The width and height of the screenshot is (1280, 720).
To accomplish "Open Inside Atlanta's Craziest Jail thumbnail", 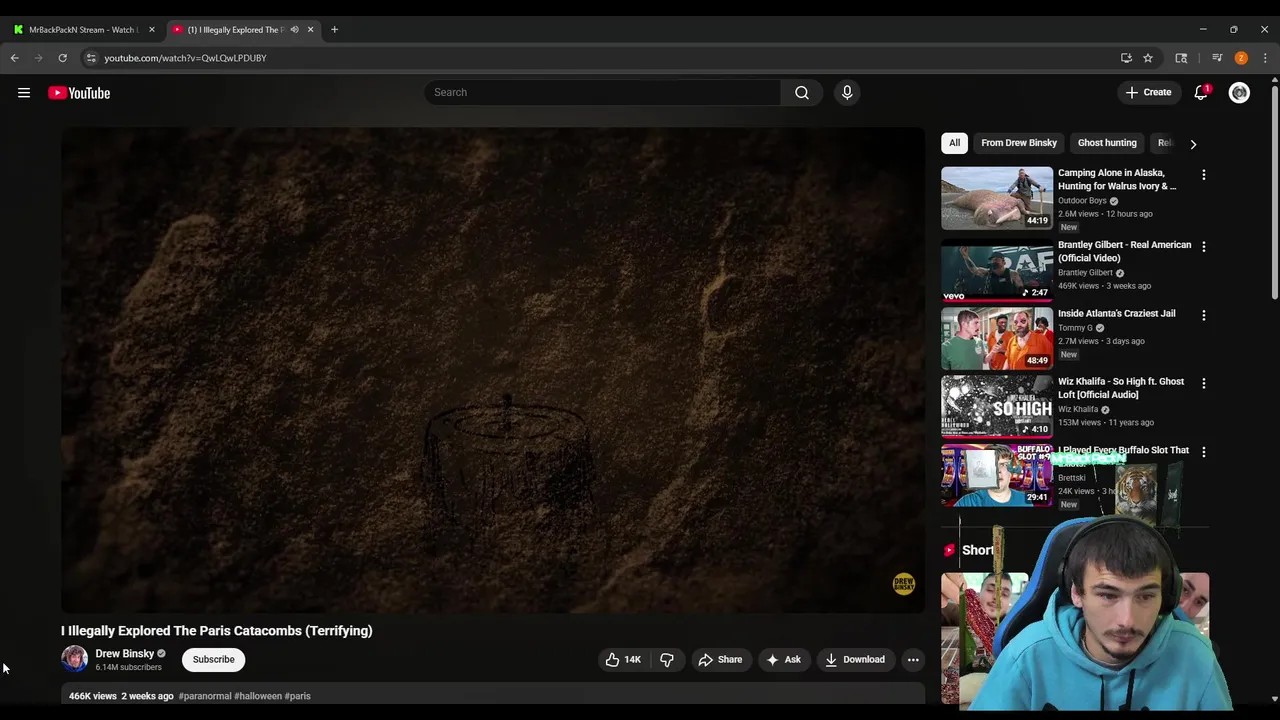I will [x=997, y=339].
